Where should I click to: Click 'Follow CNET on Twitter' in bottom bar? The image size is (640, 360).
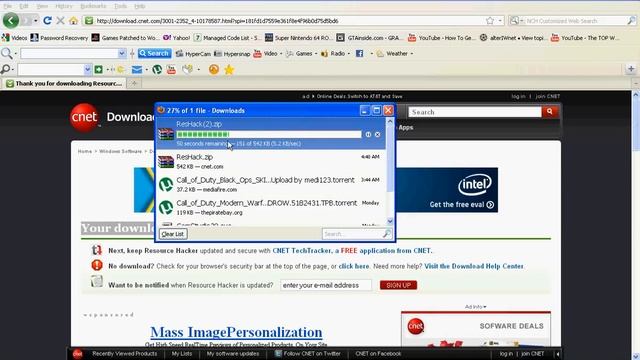(x=308, y=354)
